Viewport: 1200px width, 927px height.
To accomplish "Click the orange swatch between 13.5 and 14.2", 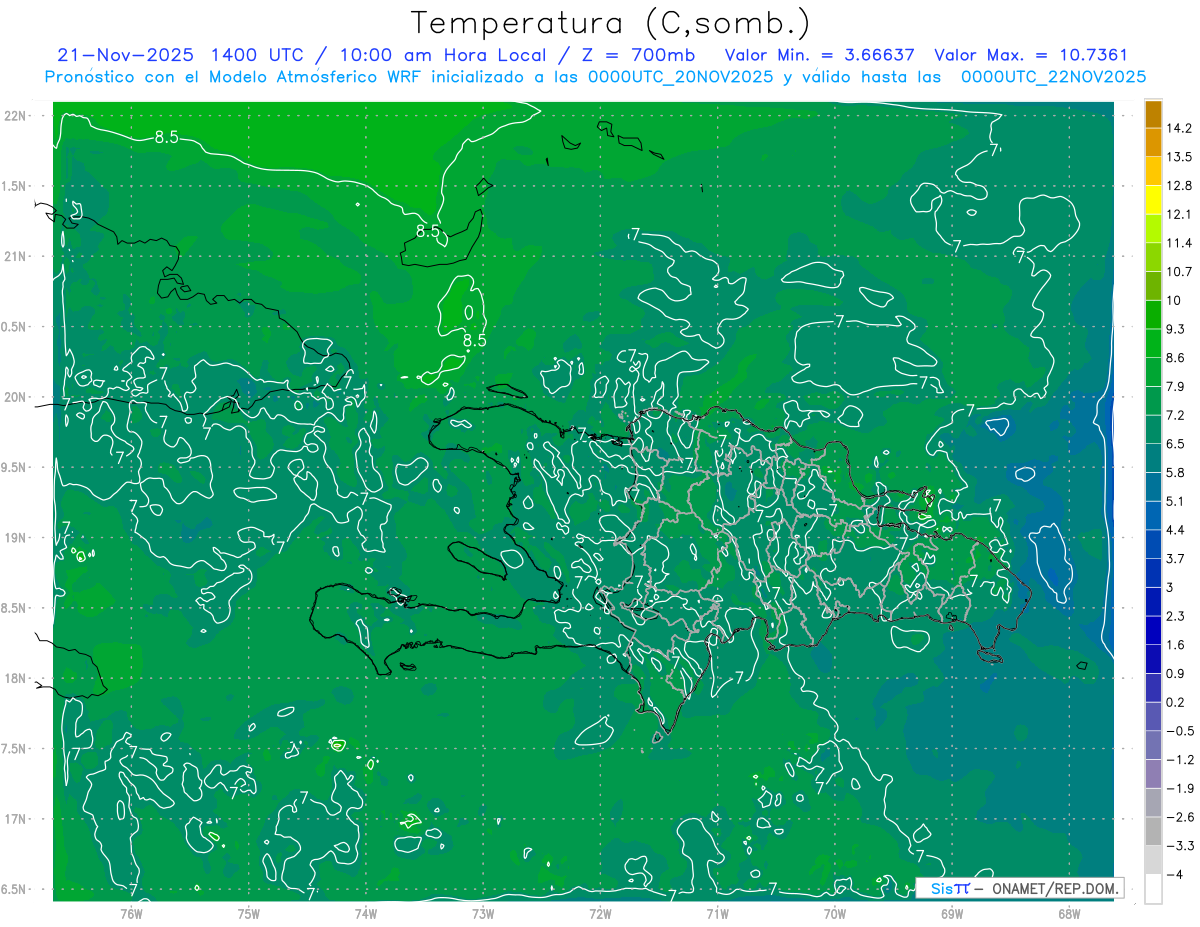I will (x=1153, y=143).
